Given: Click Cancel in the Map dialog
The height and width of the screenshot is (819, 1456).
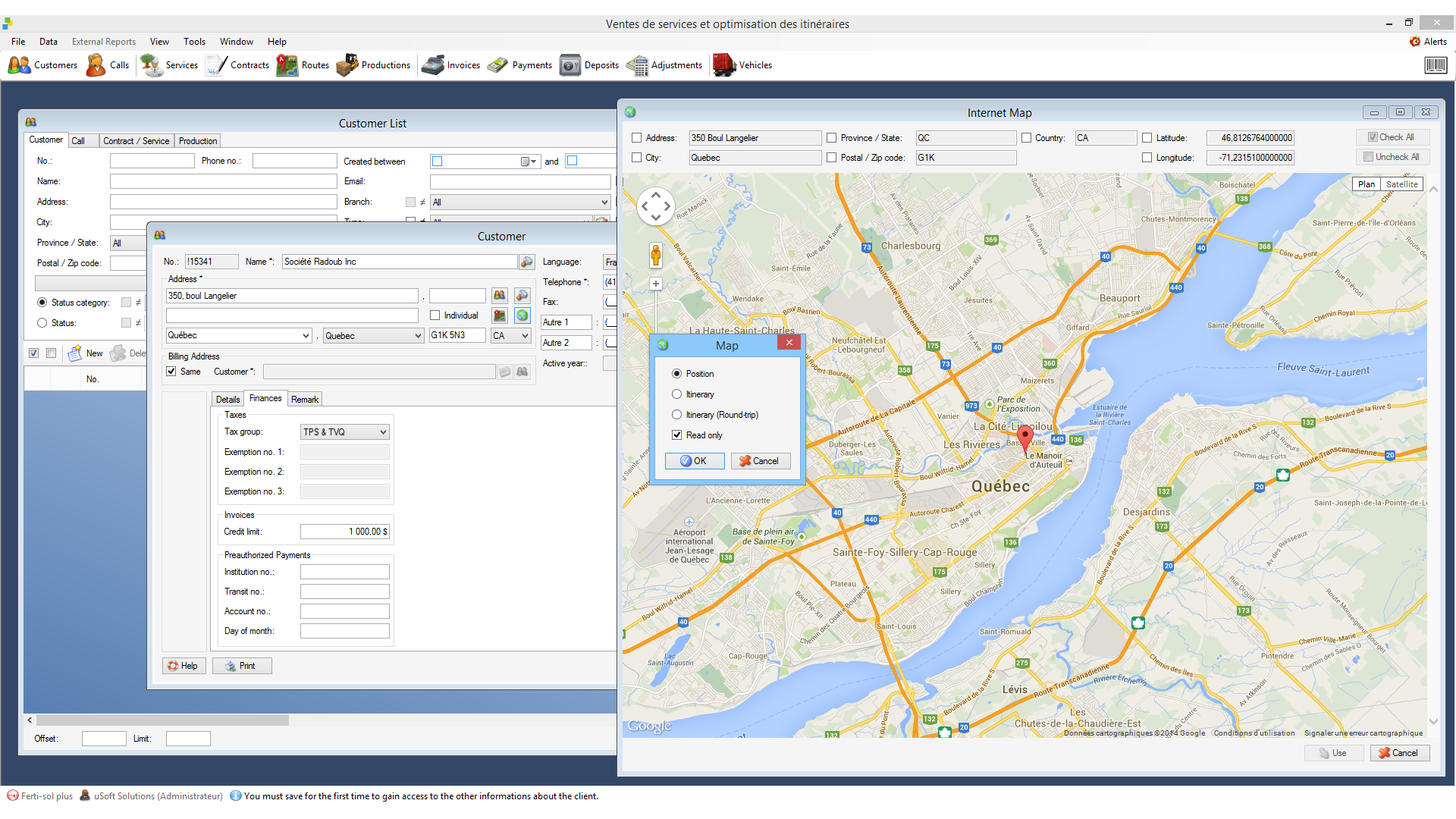Looking at the screenshot, I should click(760, 461).
